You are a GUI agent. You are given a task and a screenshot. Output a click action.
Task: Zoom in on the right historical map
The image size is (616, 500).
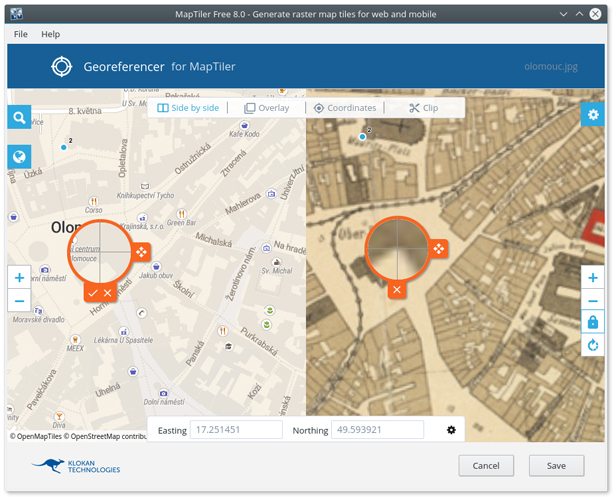pyautogui.click(x=593, y=278)
